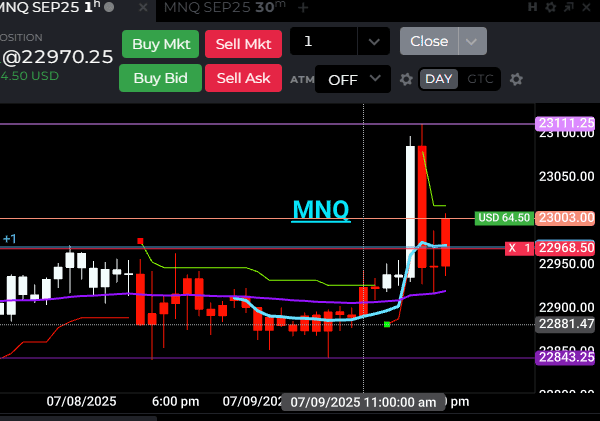The image size is (600, 421).
Task: Click the green square buy signal marker
Action: click(387, 325)
